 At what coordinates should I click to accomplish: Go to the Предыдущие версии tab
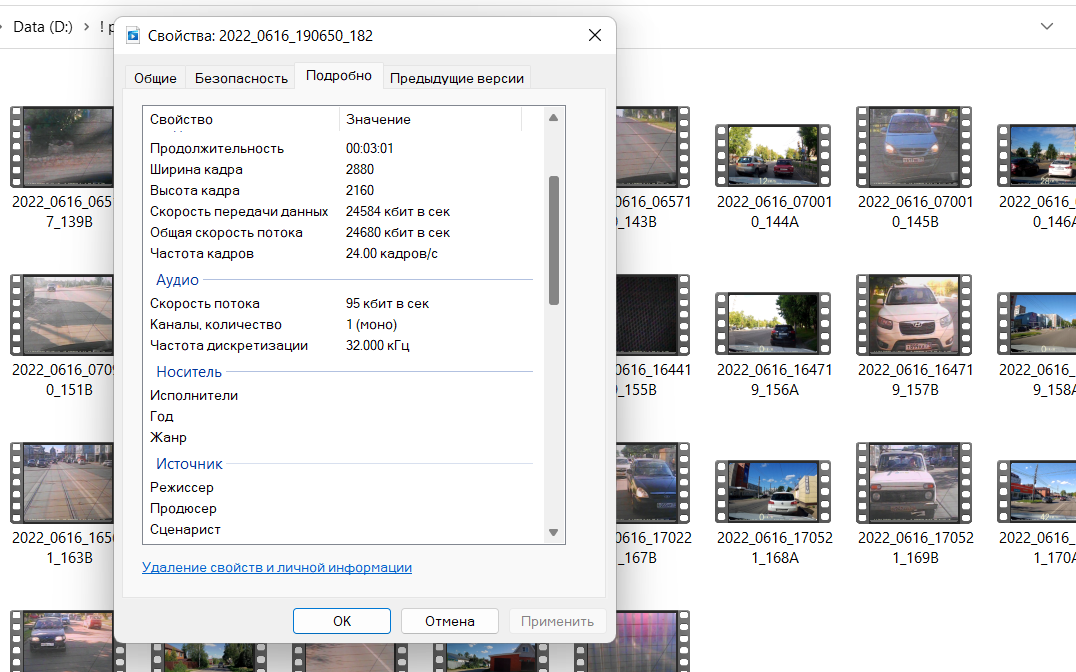pos(456,78)
